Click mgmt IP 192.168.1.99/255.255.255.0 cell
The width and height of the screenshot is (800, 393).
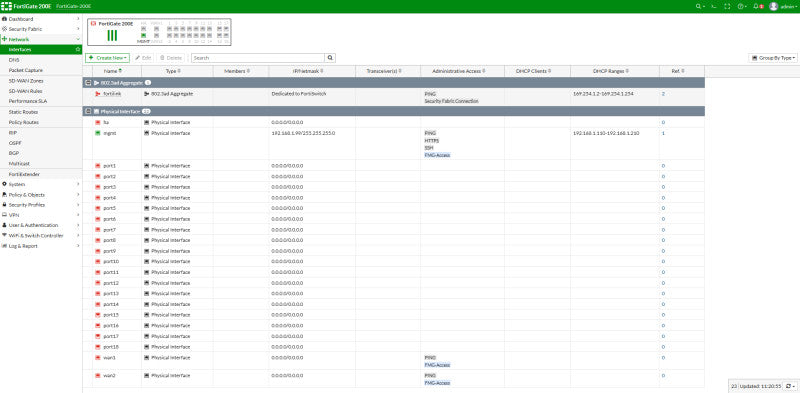point(304,133)
